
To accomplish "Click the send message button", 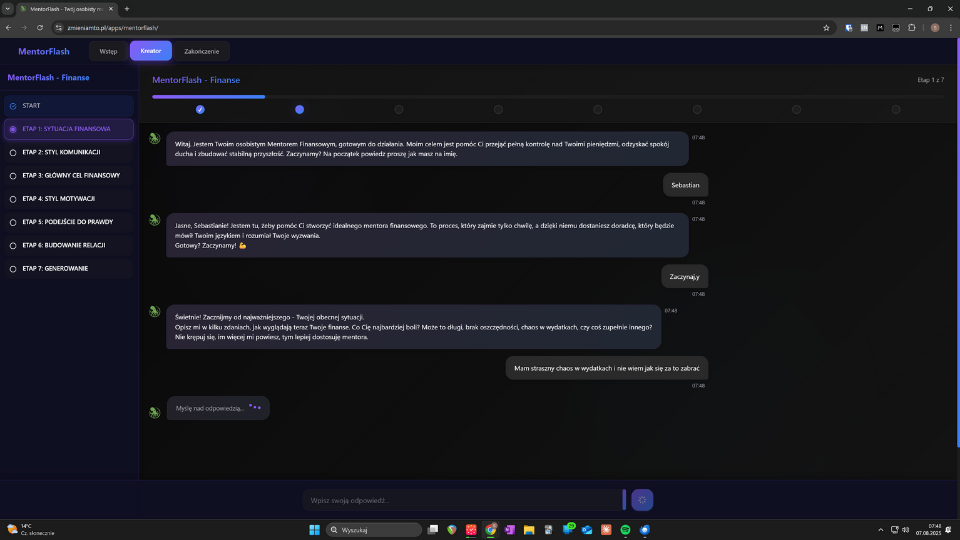I will click(x=642, y=500).
